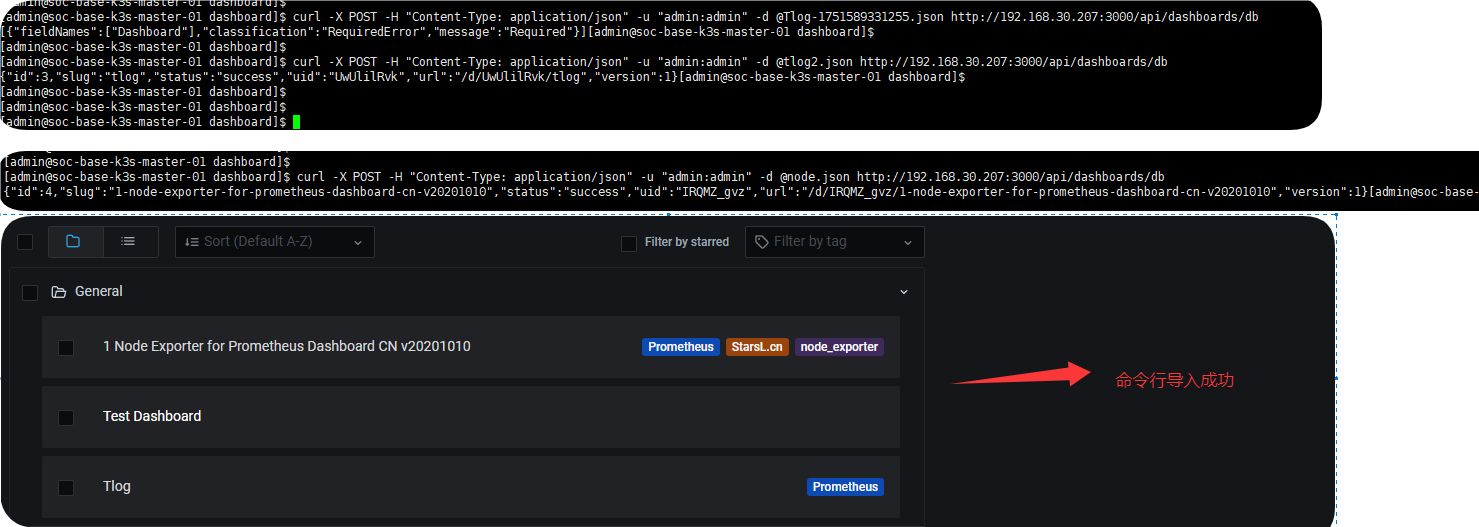Open the Tlog dashboard
1479x527 pixels.
point(117,486)
